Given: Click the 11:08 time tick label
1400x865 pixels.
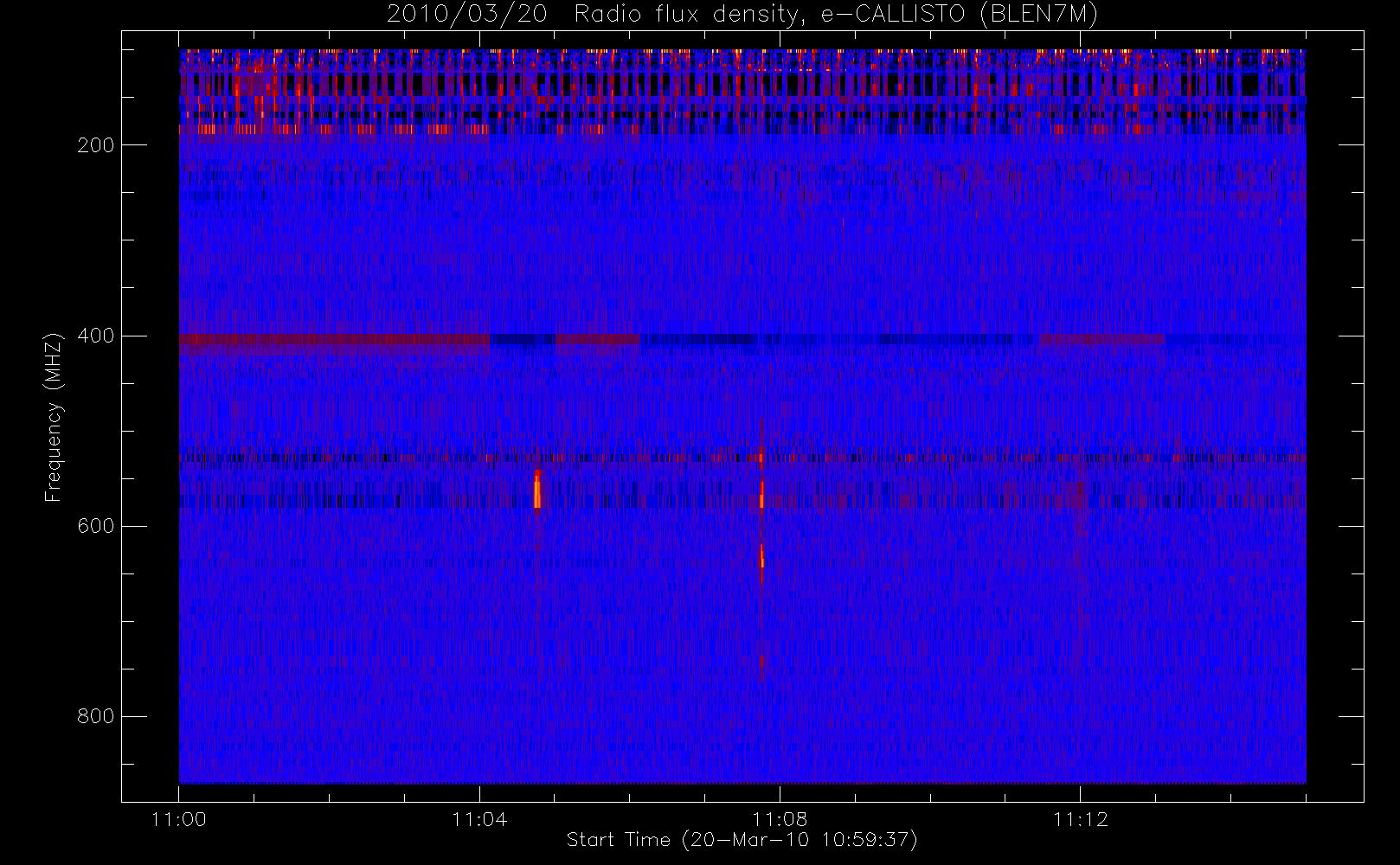Looking at the screenshot, I should (x=780, y=819).
